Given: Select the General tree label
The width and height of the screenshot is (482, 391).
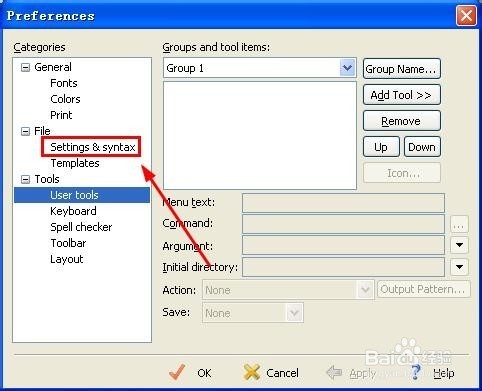Looking at the screenshot, I should [53, 67].
